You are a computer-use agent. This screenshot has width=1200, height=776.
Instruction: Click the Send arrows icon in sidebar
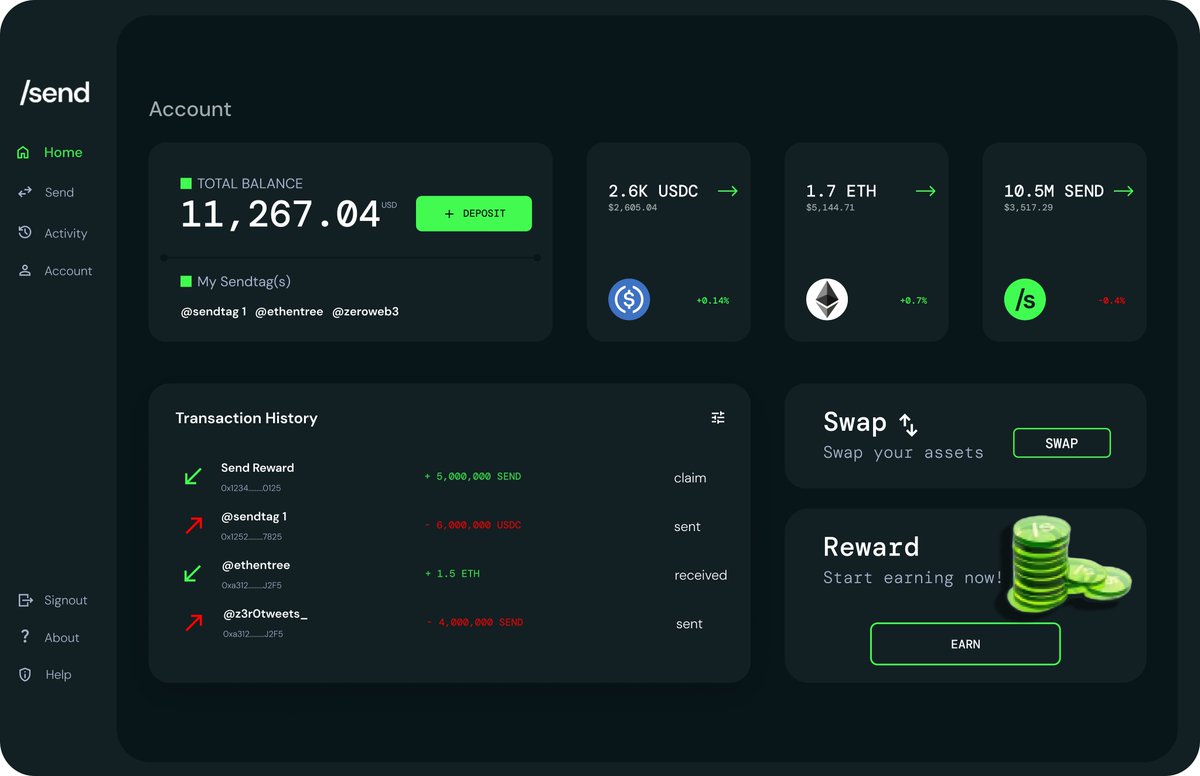click(25, 192)
